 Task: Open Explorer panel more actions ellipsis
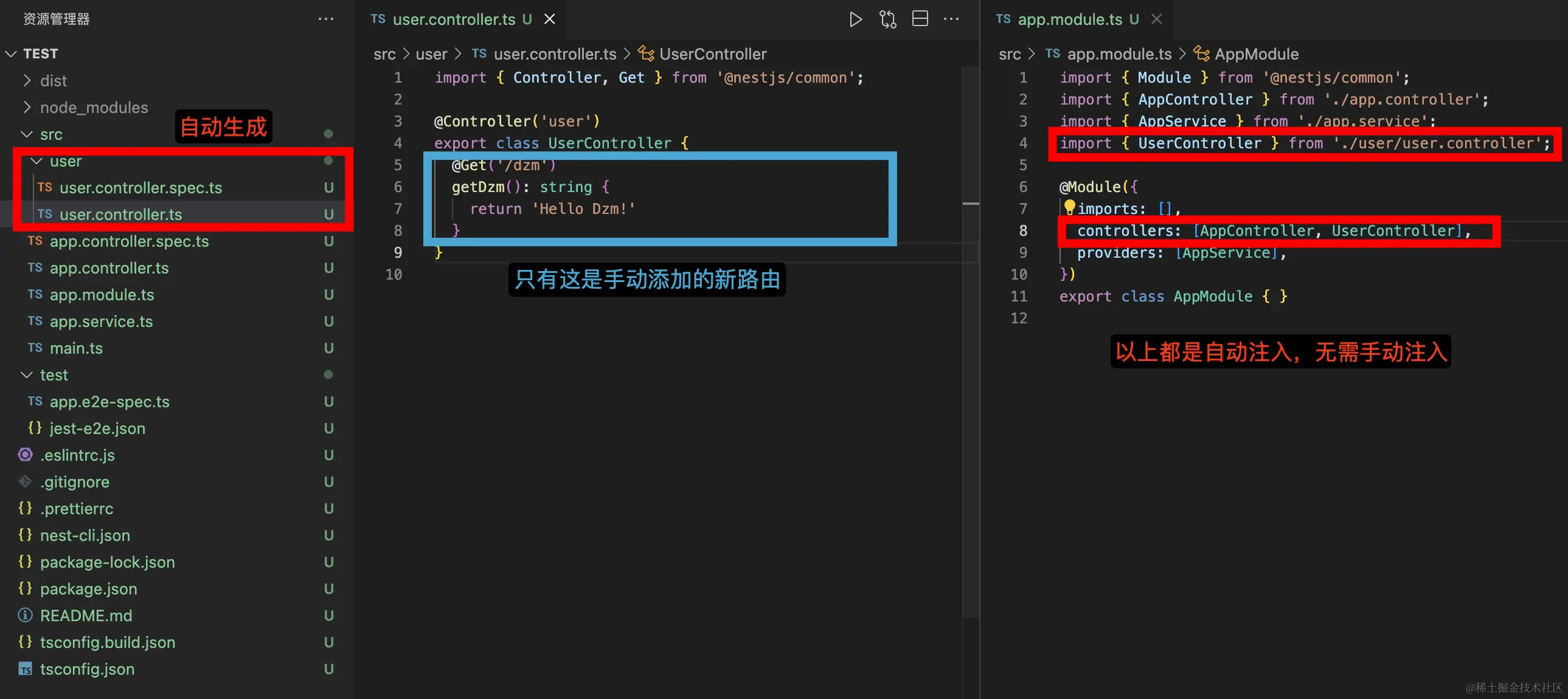(325, 19)
